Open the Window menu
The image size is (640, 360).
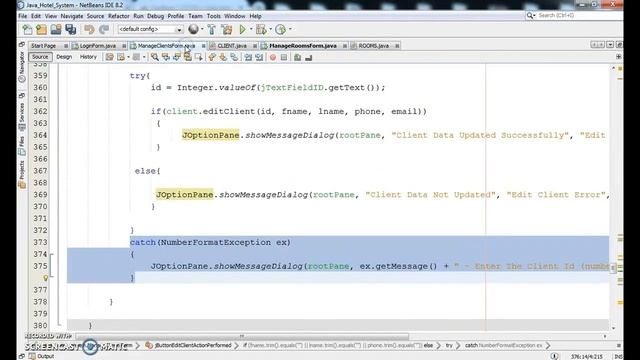point(235,16)
